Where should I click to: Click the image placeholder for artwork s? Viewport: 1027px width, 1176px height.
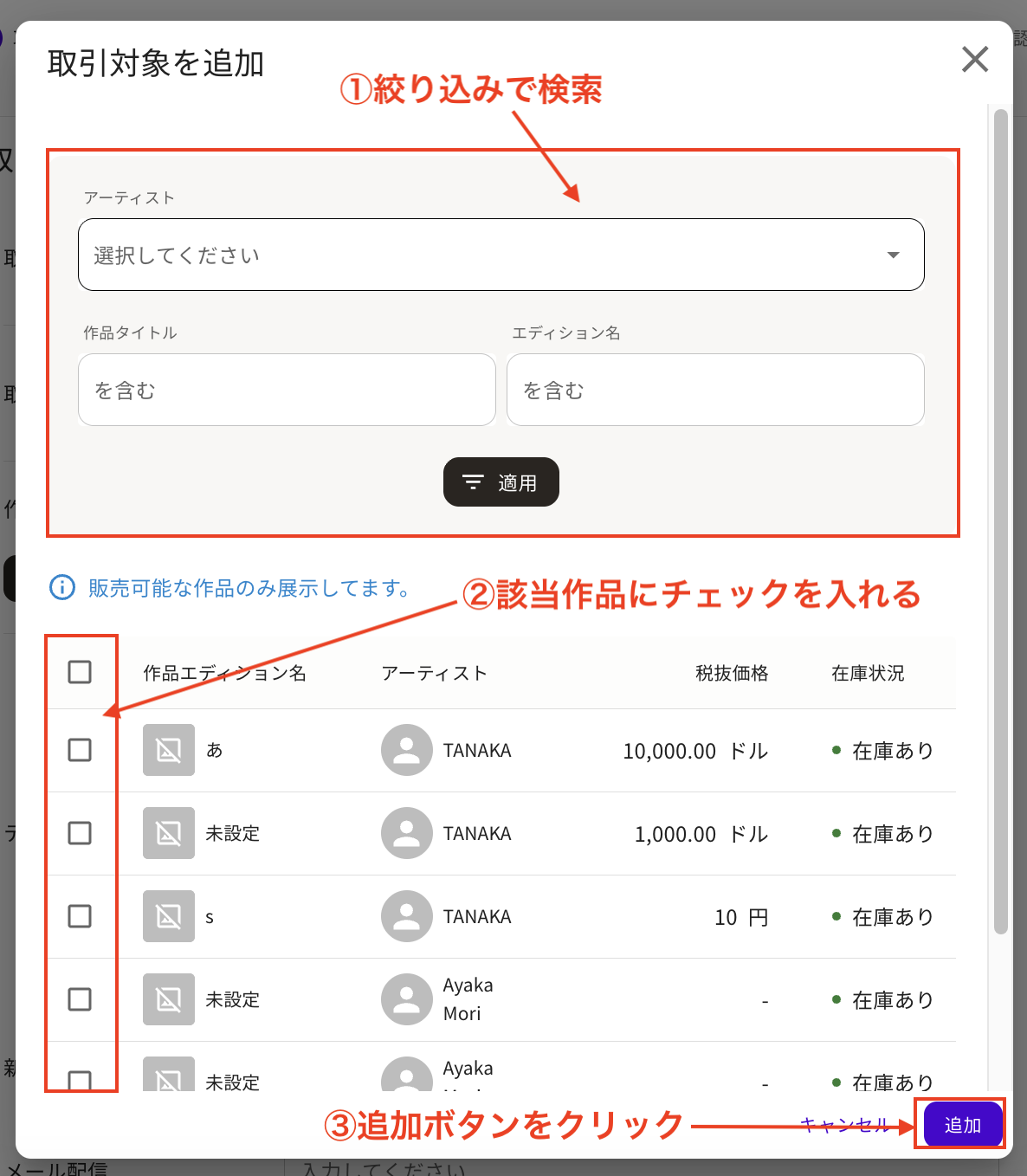point(168,916)
